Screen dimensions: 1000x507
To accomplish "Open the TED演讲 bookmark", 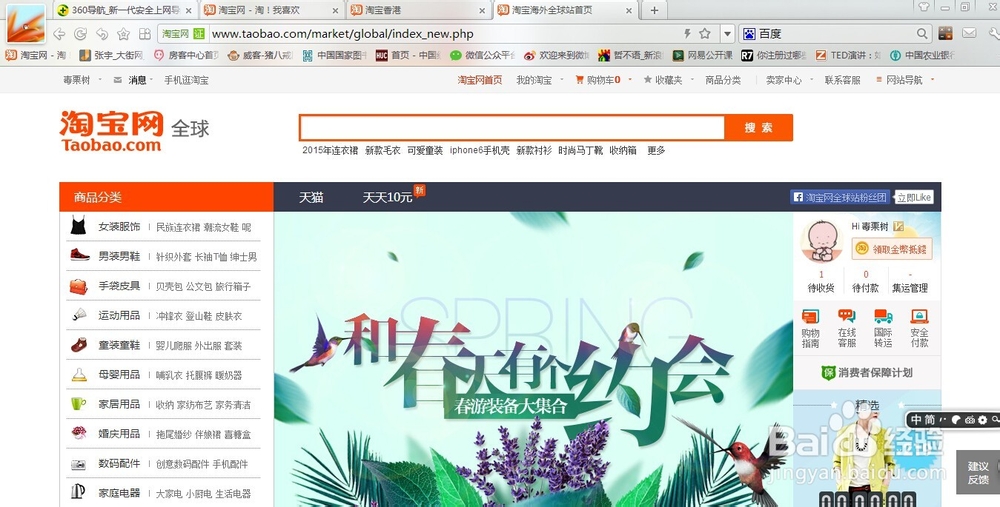I will [x=848, y=55].
